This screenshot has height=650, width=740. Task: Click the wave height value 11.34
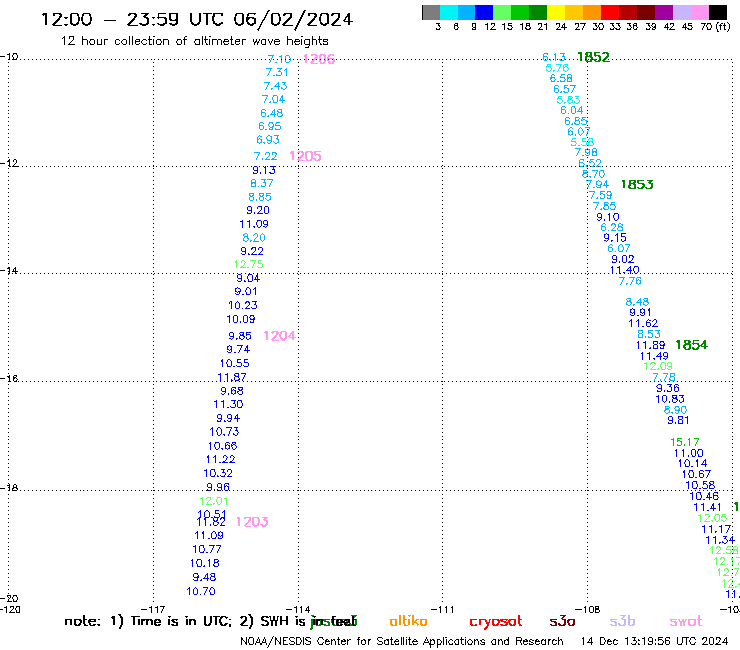click(x=720, y=540)
